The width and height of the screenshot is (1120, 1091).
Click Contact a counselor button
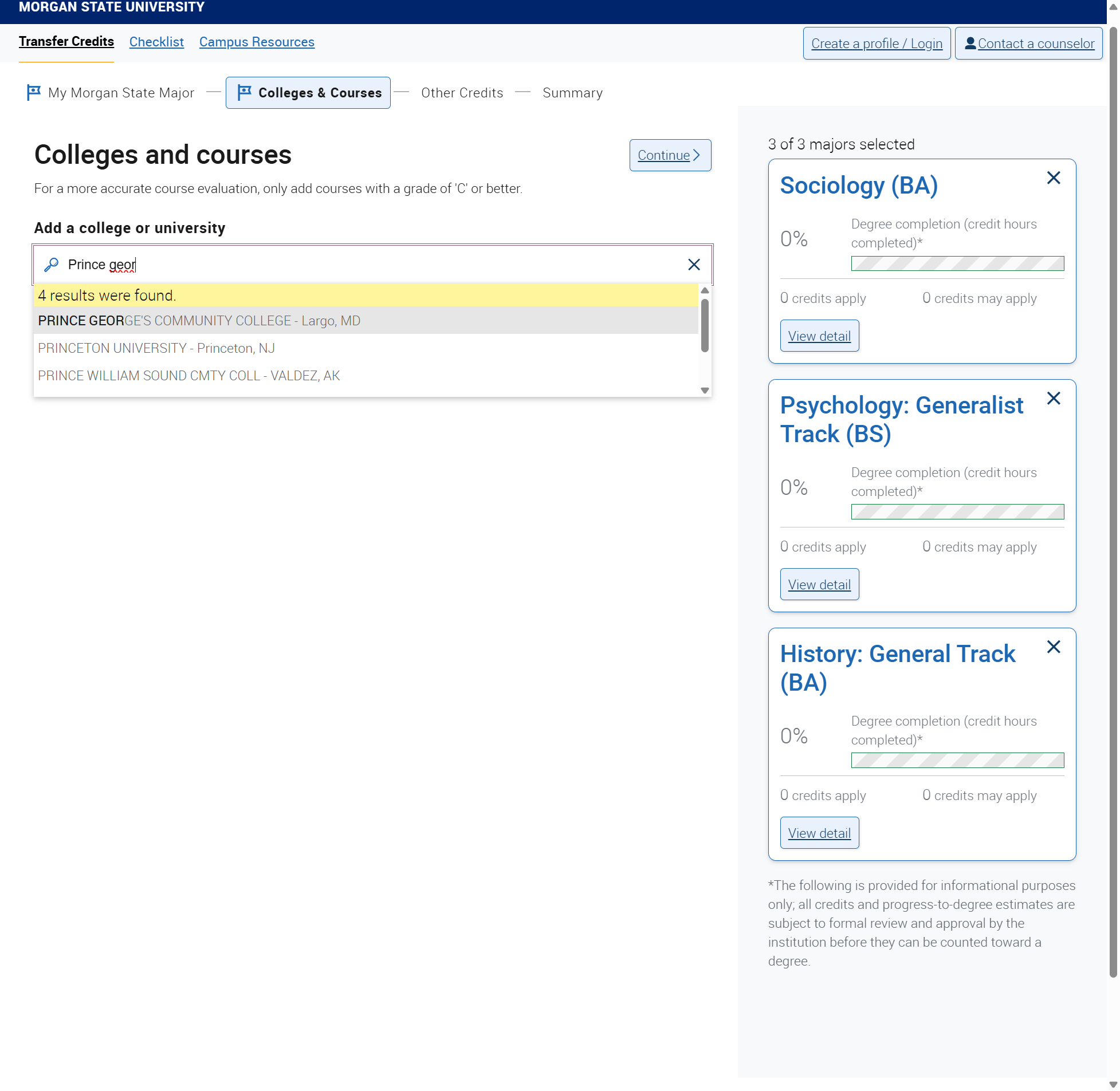coord(1028,44)
